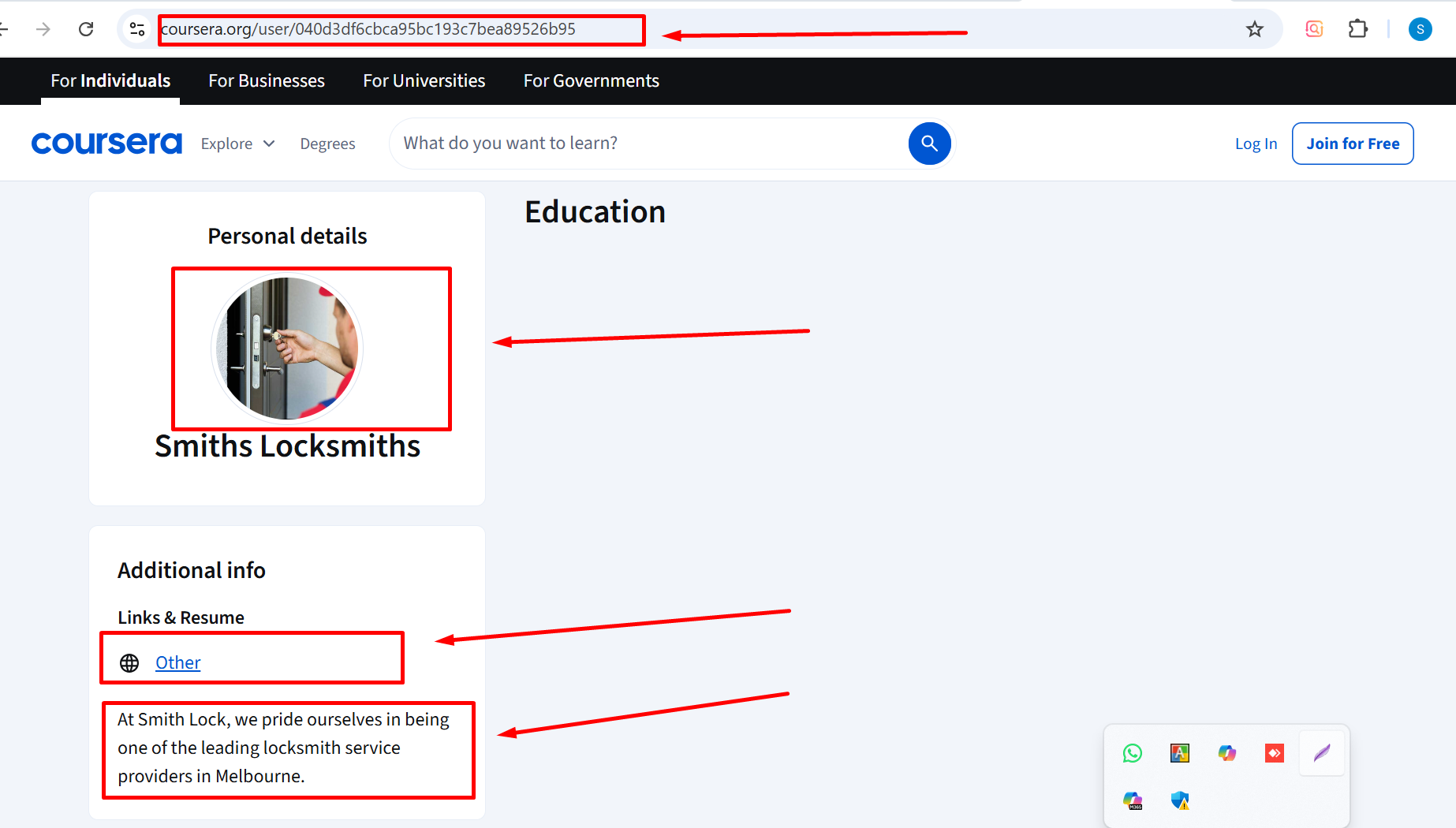Open the red AnyDesk tray icon

point(1275,753)
